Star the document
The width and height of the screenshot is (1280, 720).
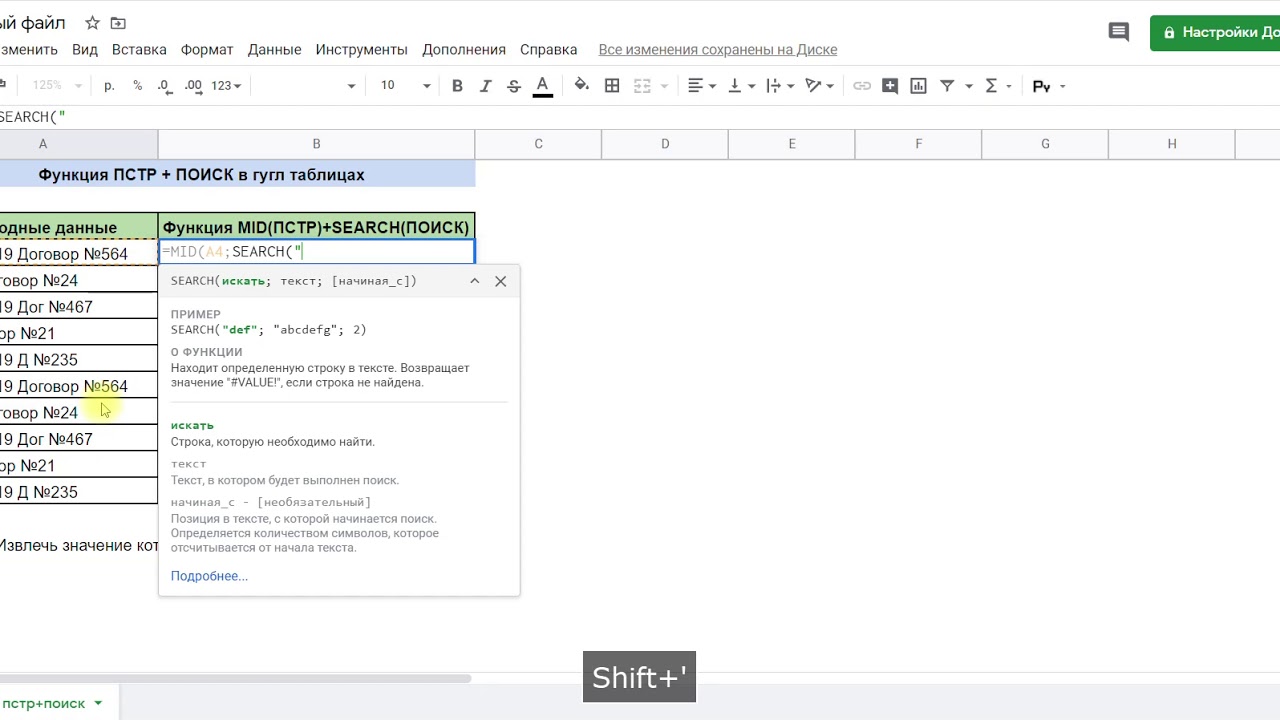tap(92, 23)
